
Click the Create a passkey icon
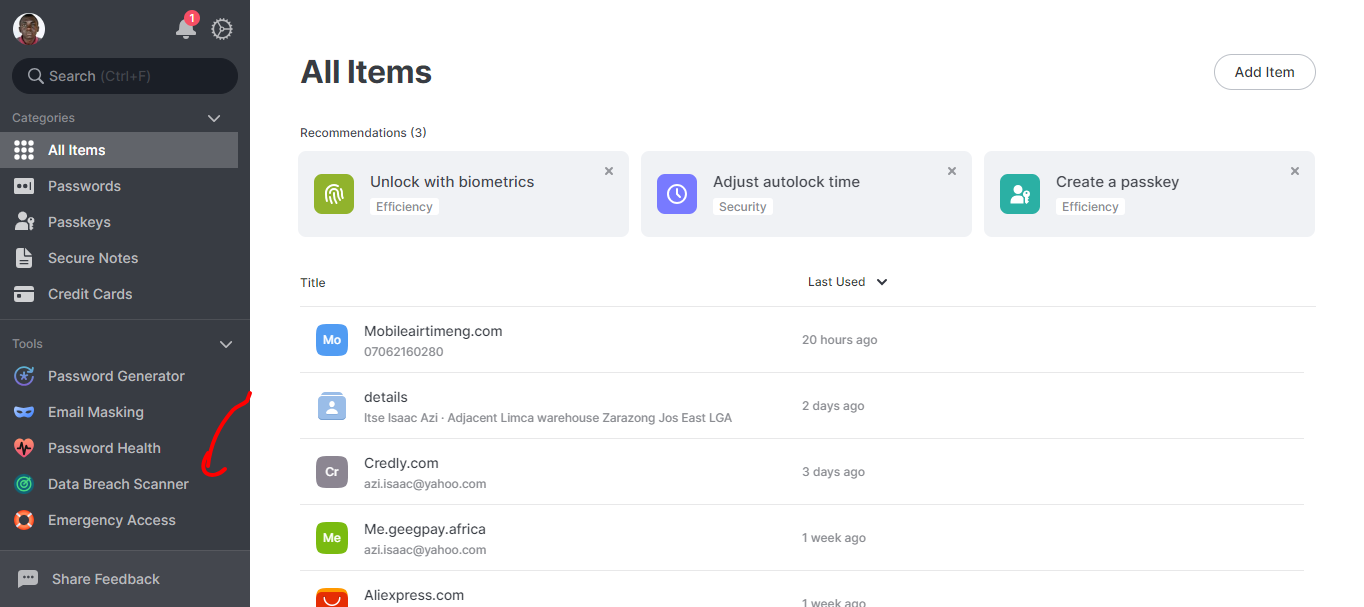1020,194
